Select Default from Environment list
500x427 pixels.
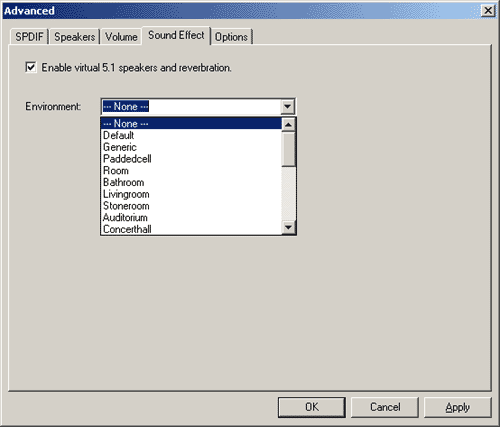click(191, 135)
